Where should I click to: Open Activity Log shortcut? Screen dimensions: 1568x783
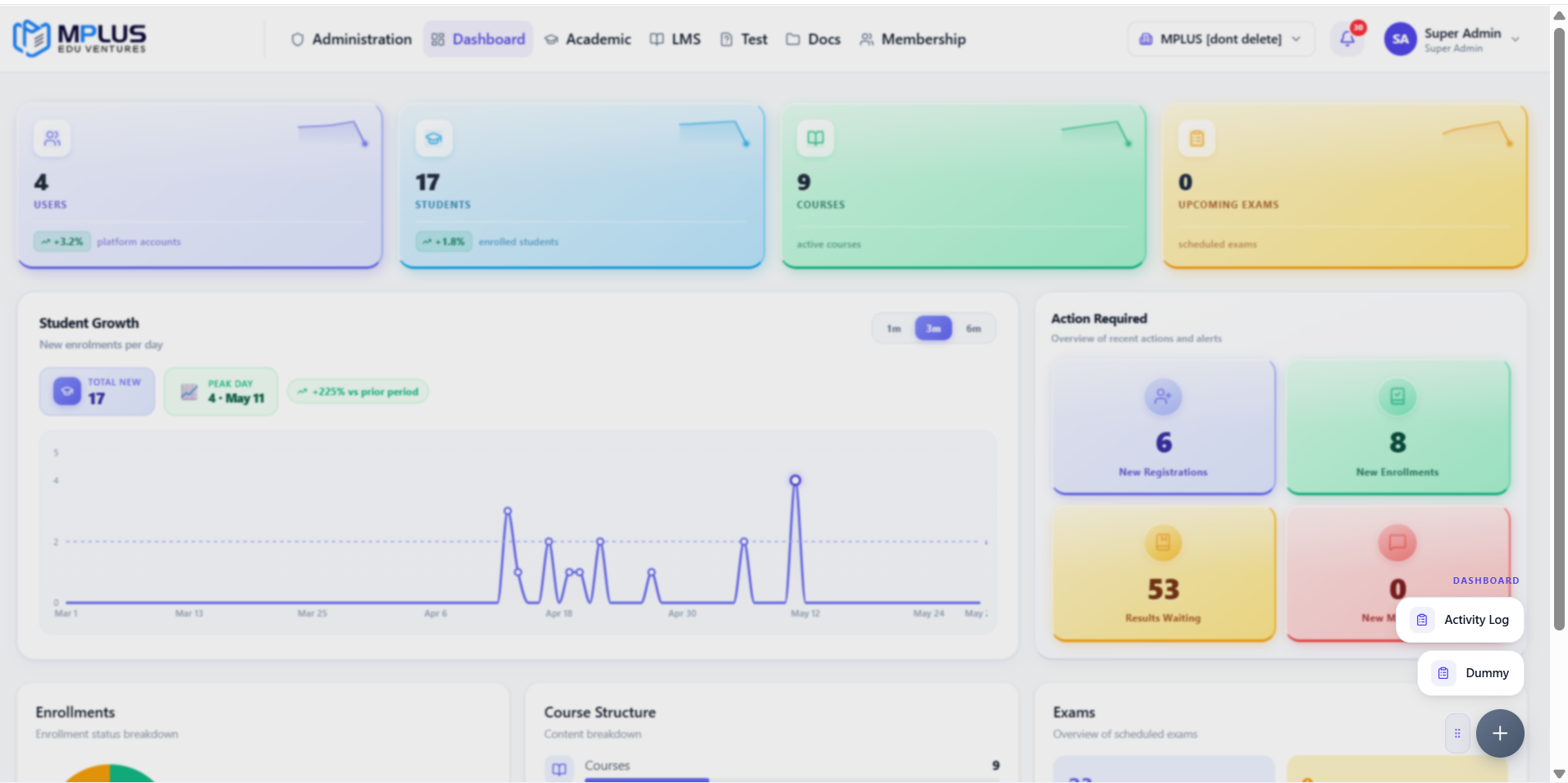tap(1460, 620)
